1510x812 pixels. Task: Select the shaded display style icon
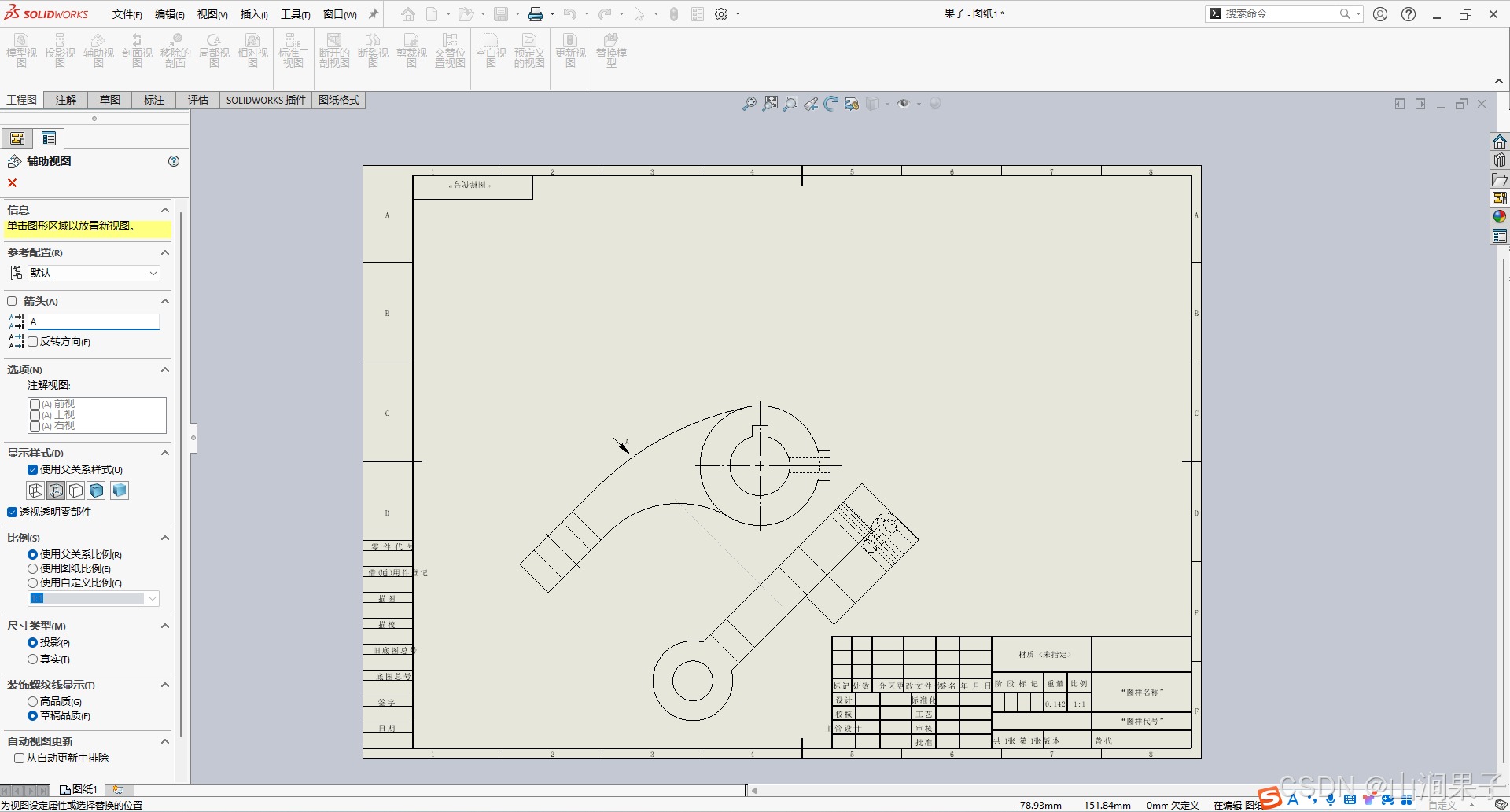click(x=120, y=491)
